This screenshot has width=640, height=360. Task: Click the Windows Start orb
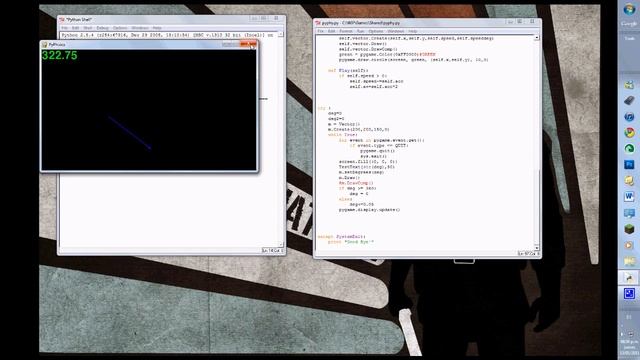point(629,9)
